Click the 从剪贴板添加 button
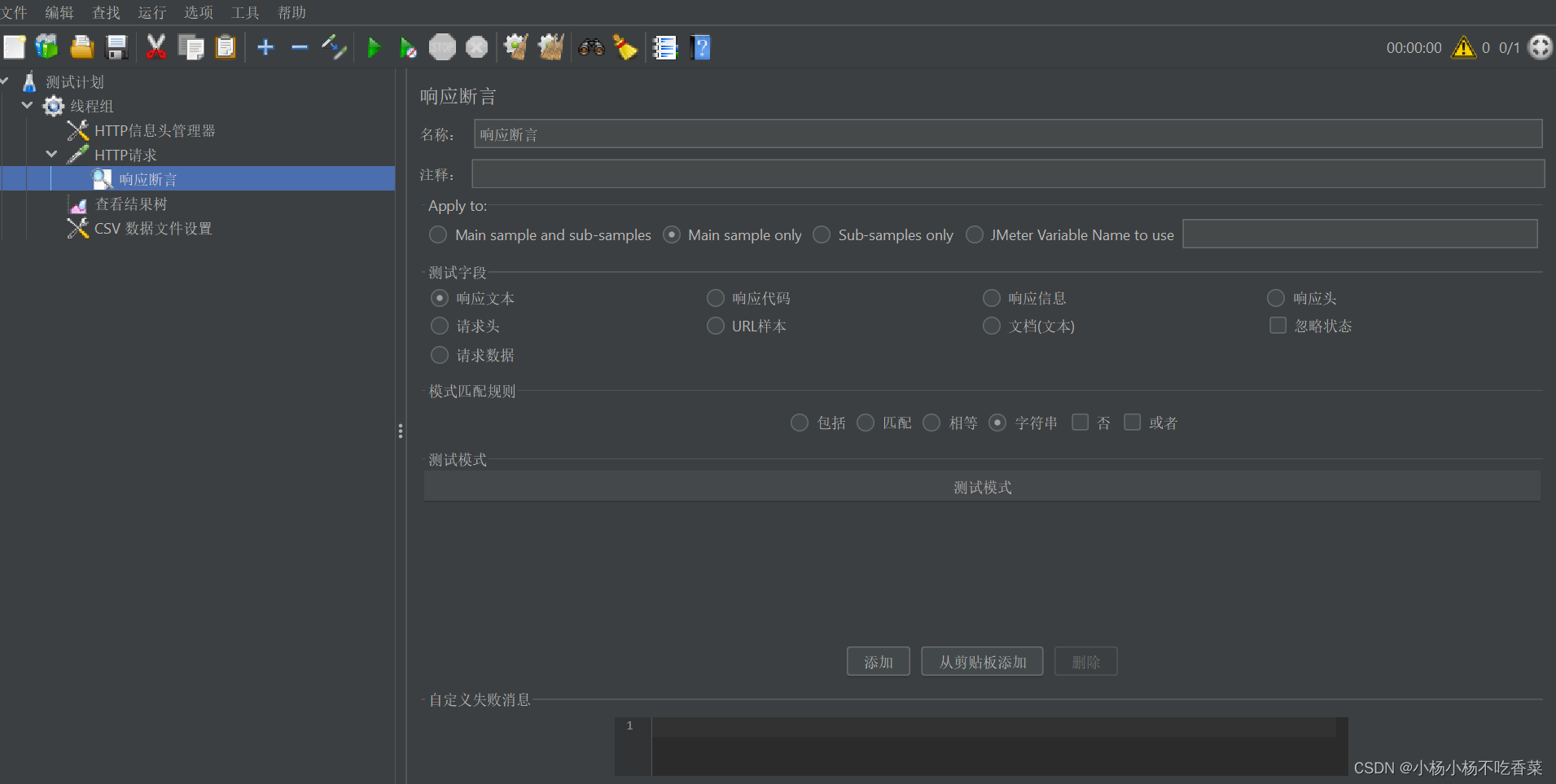The image size is (1556, 784). coord(983,662)
